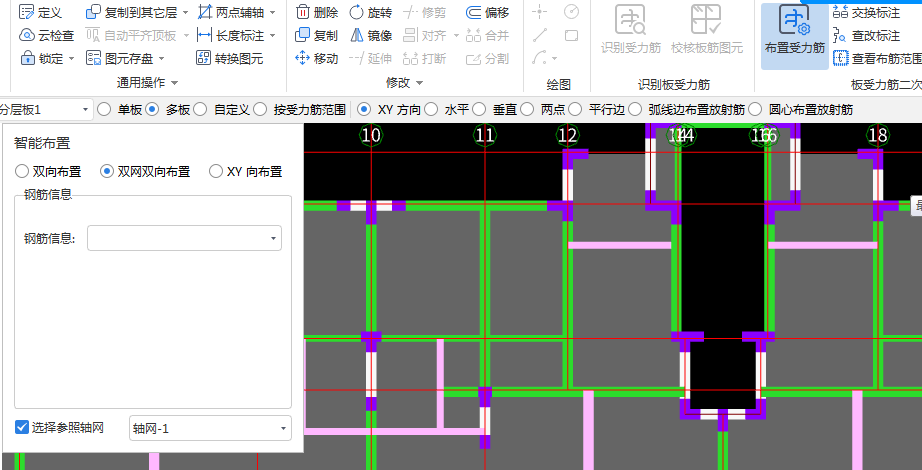Choose 弧线边布置放射筋 option

[635, 109]
